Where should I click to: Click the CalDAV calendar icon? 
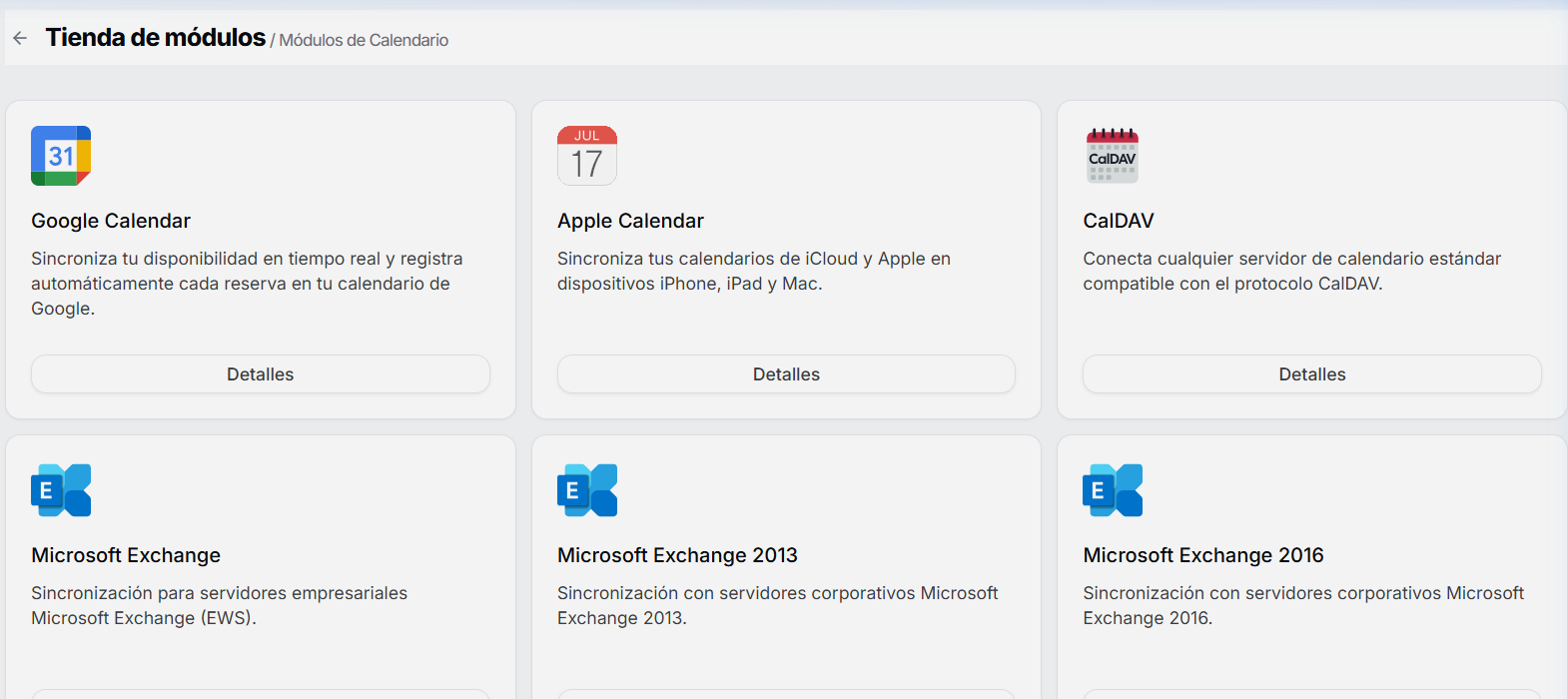tap(1113, 156)
